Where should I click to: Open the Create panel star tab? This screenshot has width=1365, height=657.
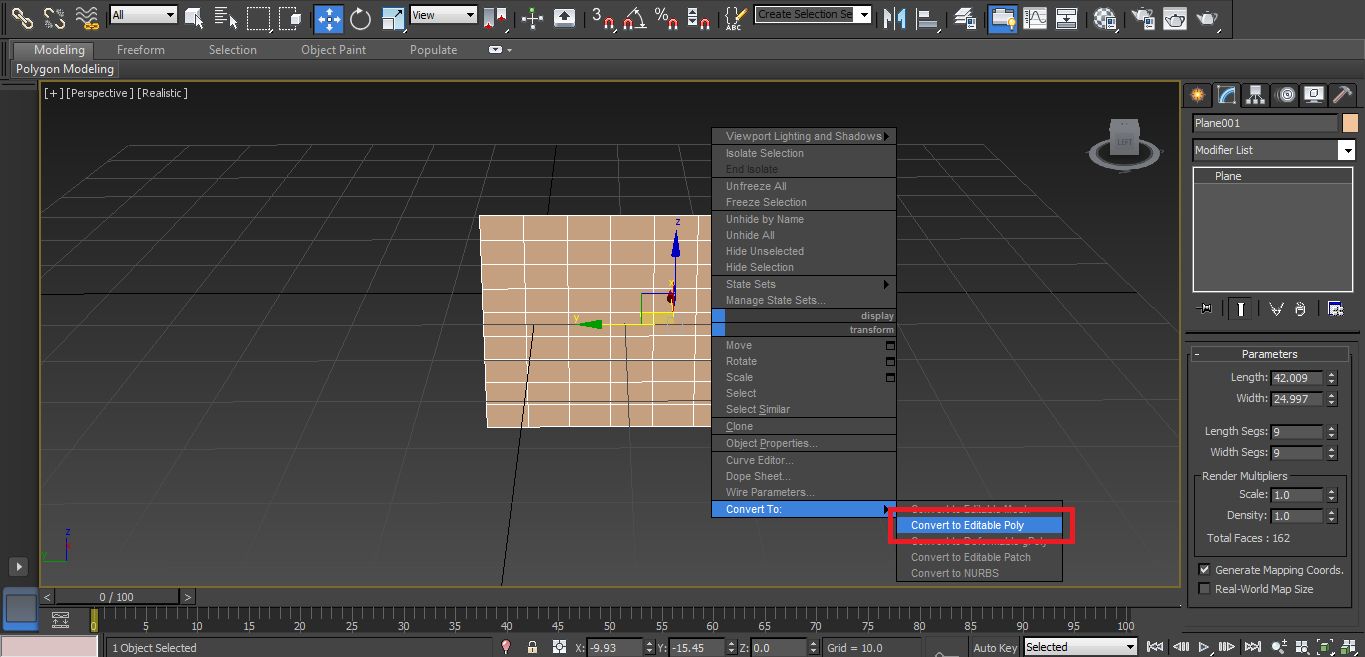point(1197,95)
